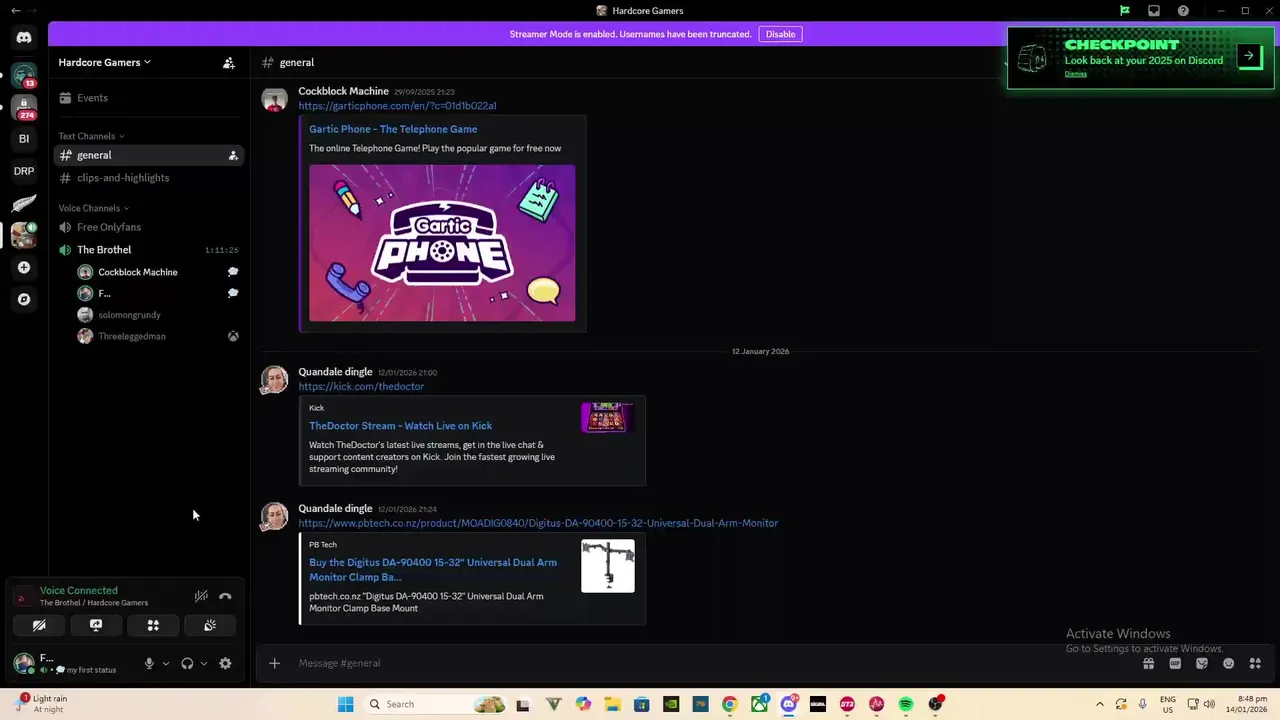This screenshot has width=1280, height=720.
Task: Toggle noise suppression in voice panel
Action: coord(201,596)
